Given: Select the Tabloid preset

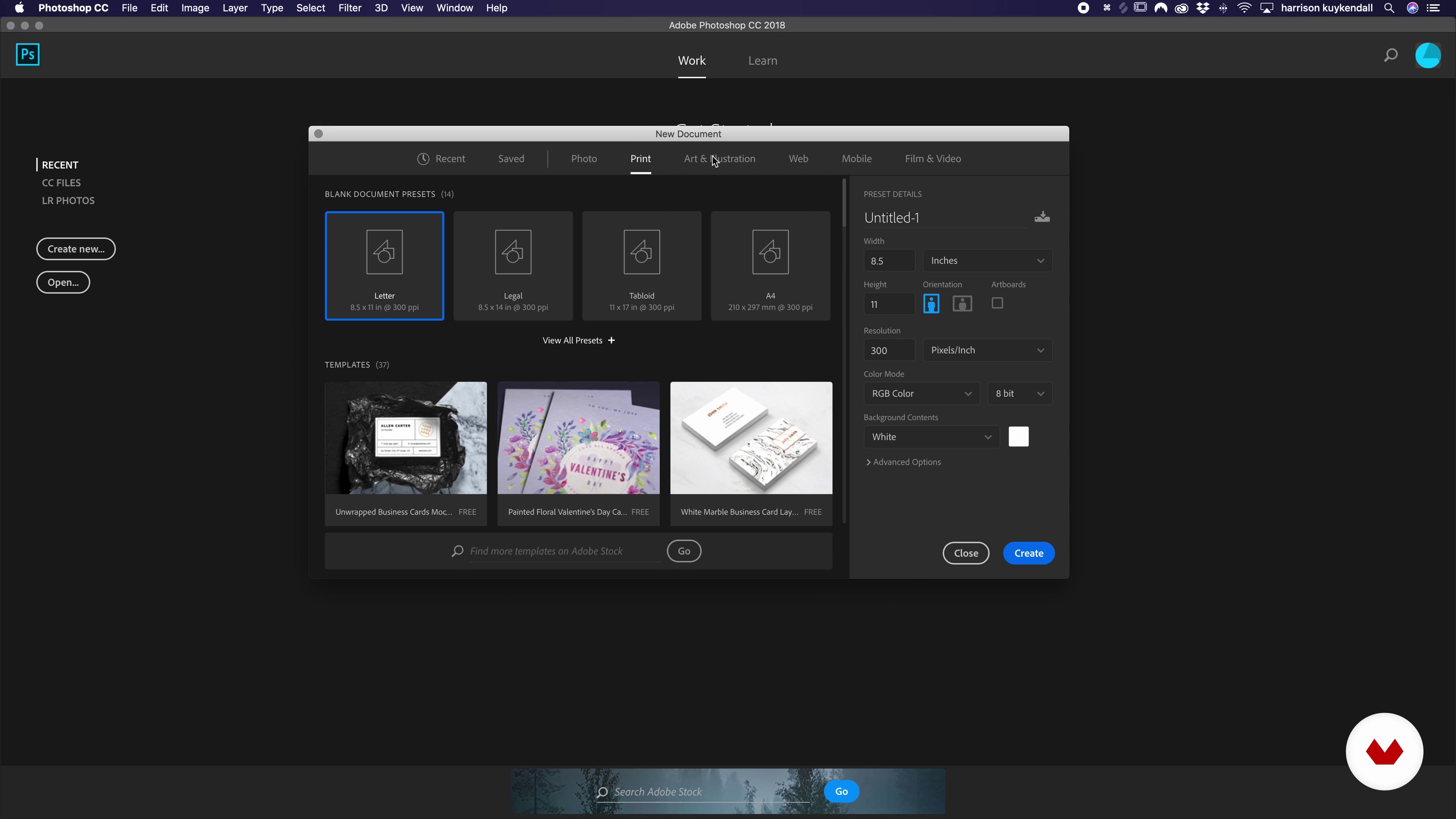Looking at the screenshot, I should 642,266.
